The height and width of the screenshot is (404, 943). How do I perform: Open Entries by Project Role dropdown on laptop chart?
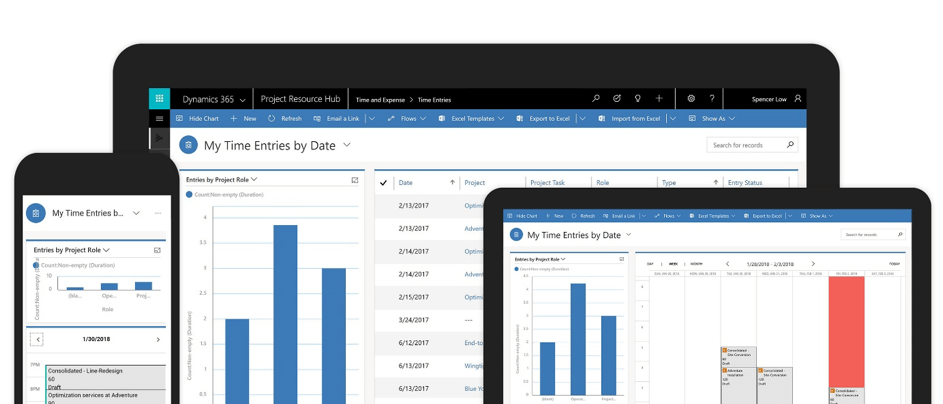tap(222, 179)
